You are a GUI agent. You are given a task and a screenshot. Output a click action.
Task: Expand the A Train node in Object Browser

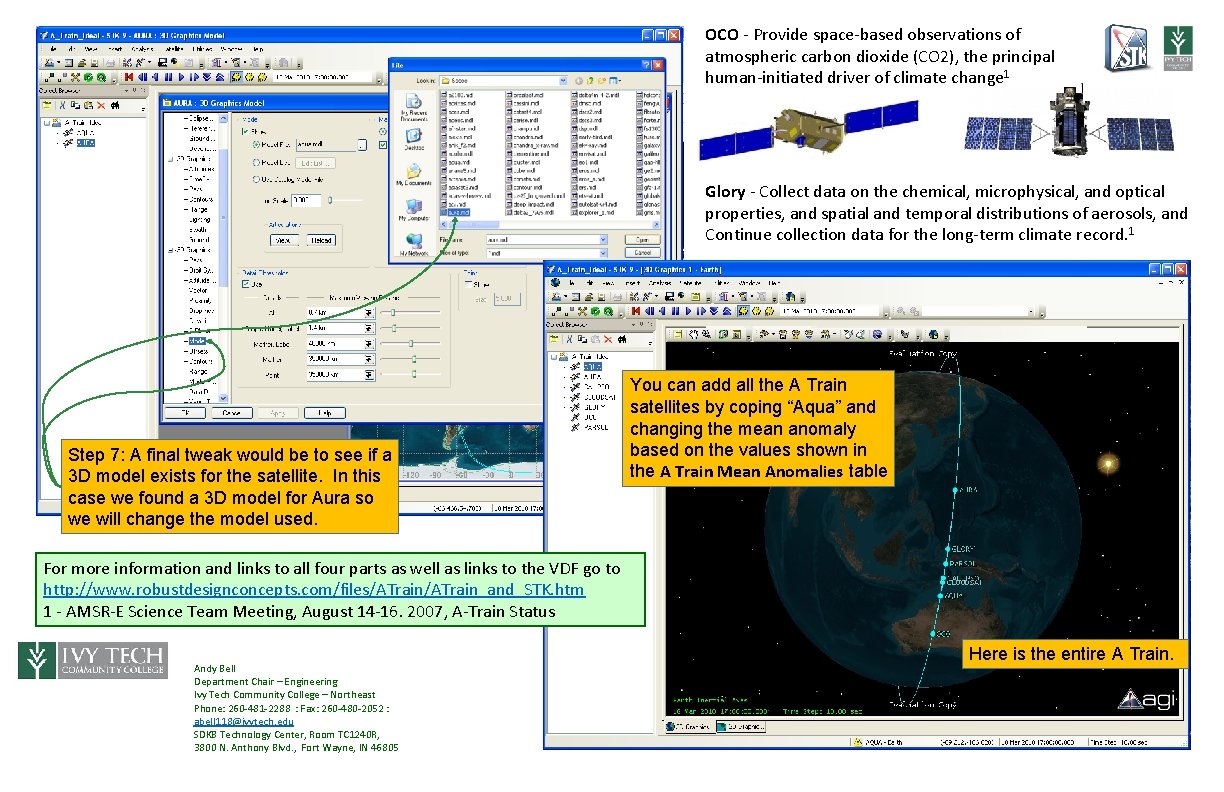pyautogui.click(x=47, y=123)
